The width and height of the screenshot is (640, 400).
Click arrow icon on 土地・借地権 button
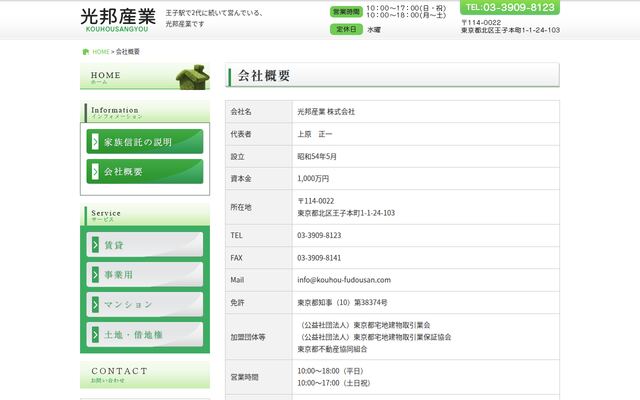click(x=95, y=335)
